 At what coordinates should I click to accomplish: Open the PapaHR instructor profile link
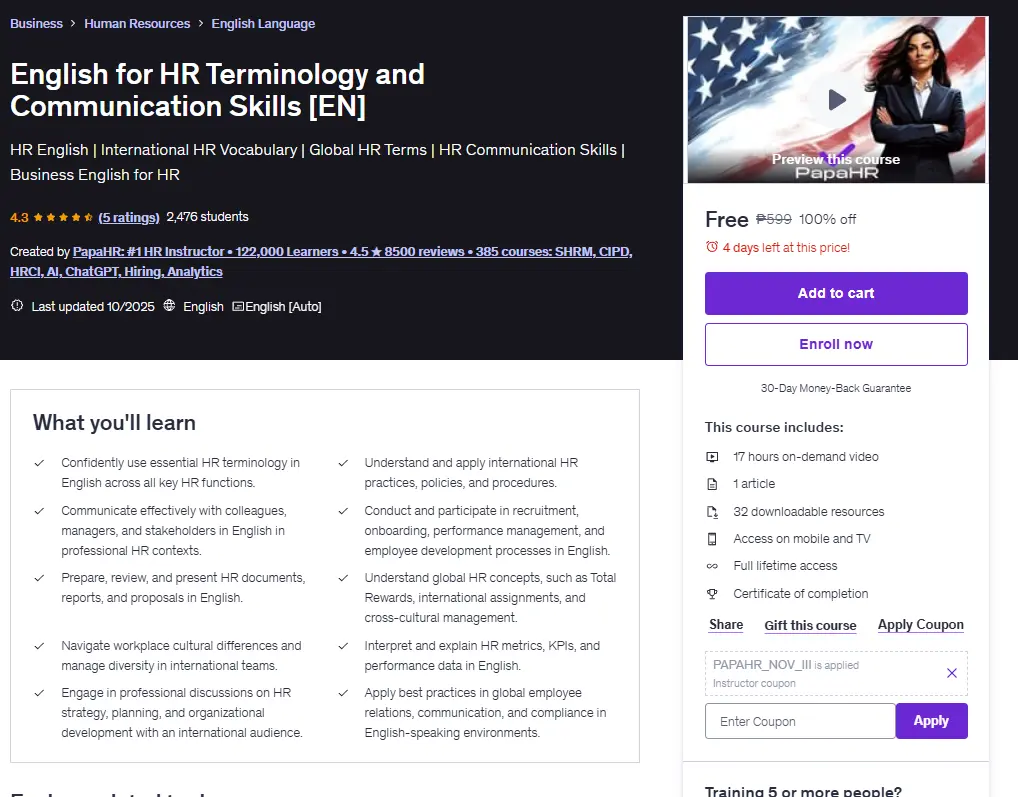(321, 261)
